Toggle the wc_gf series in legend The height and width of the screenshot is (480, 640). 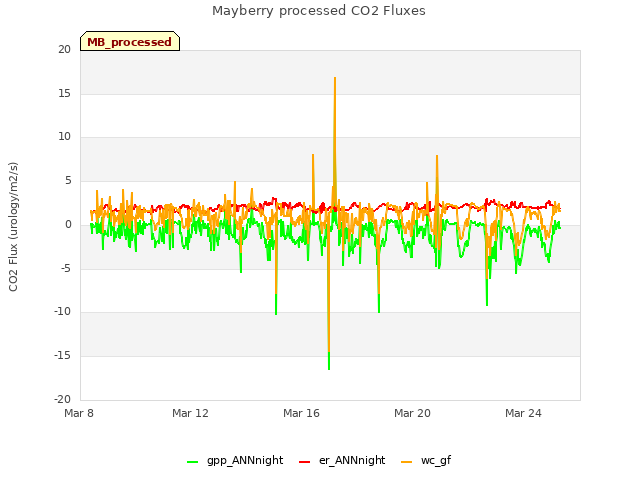click(x=426, y=460)
